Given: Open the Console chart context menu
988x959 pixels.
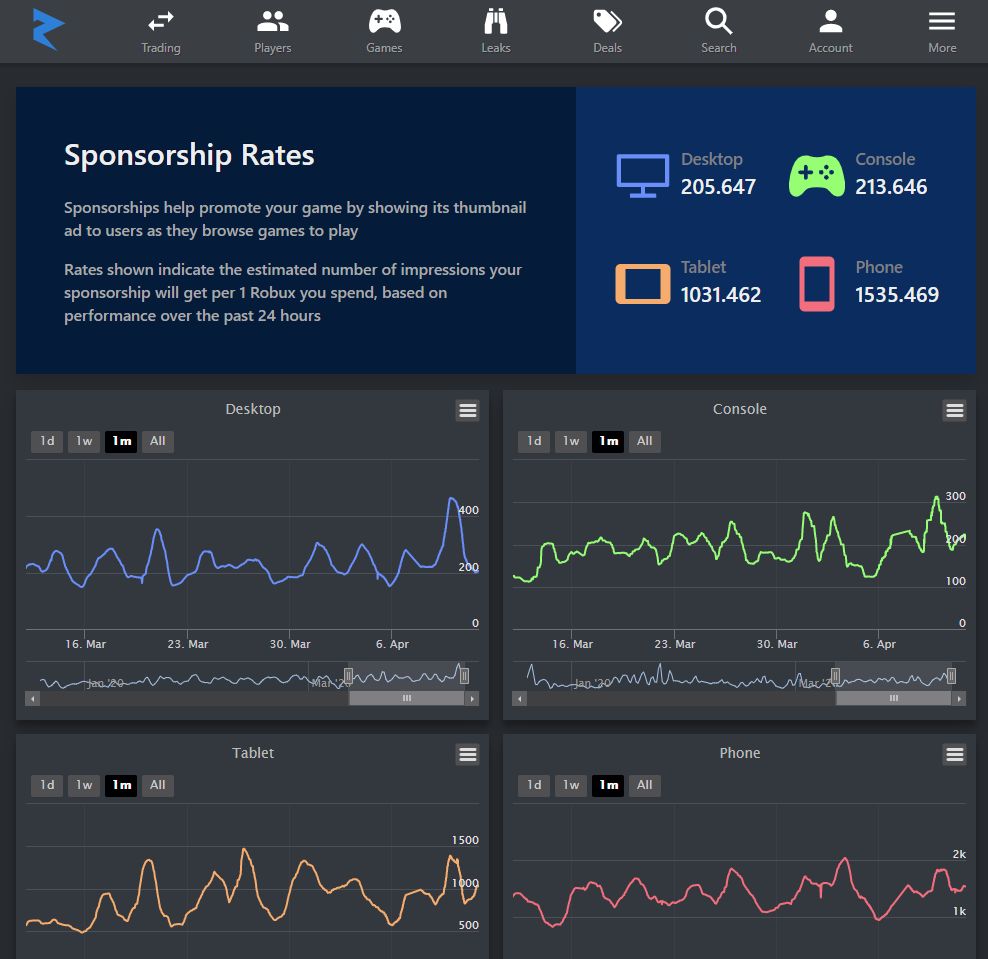Looking at the screenshot, I should (955, 411).
